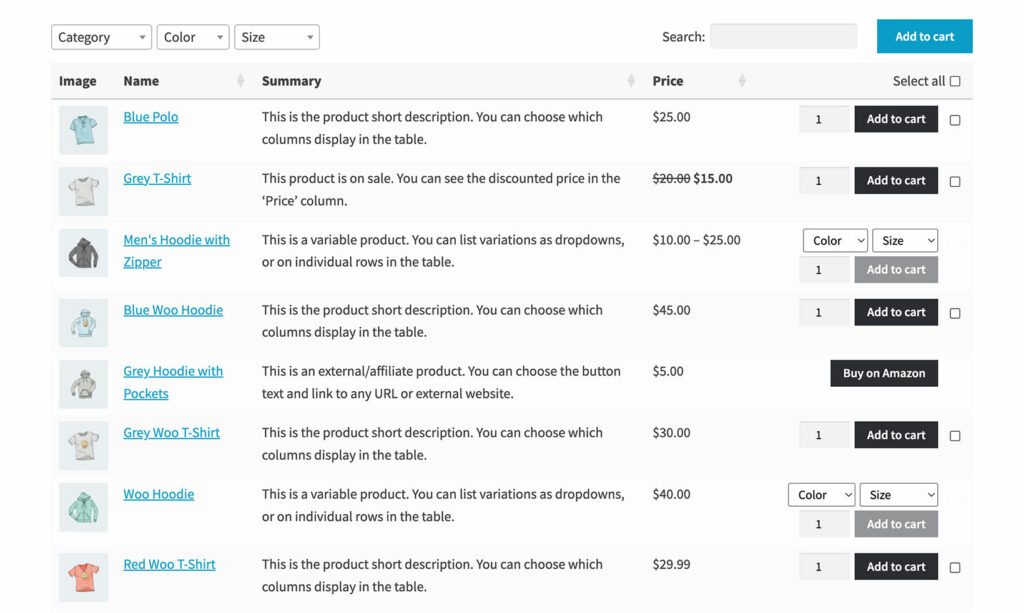
Task: Choose Size for Men's Hoodie with Zipper
Action: click(905, 240)
